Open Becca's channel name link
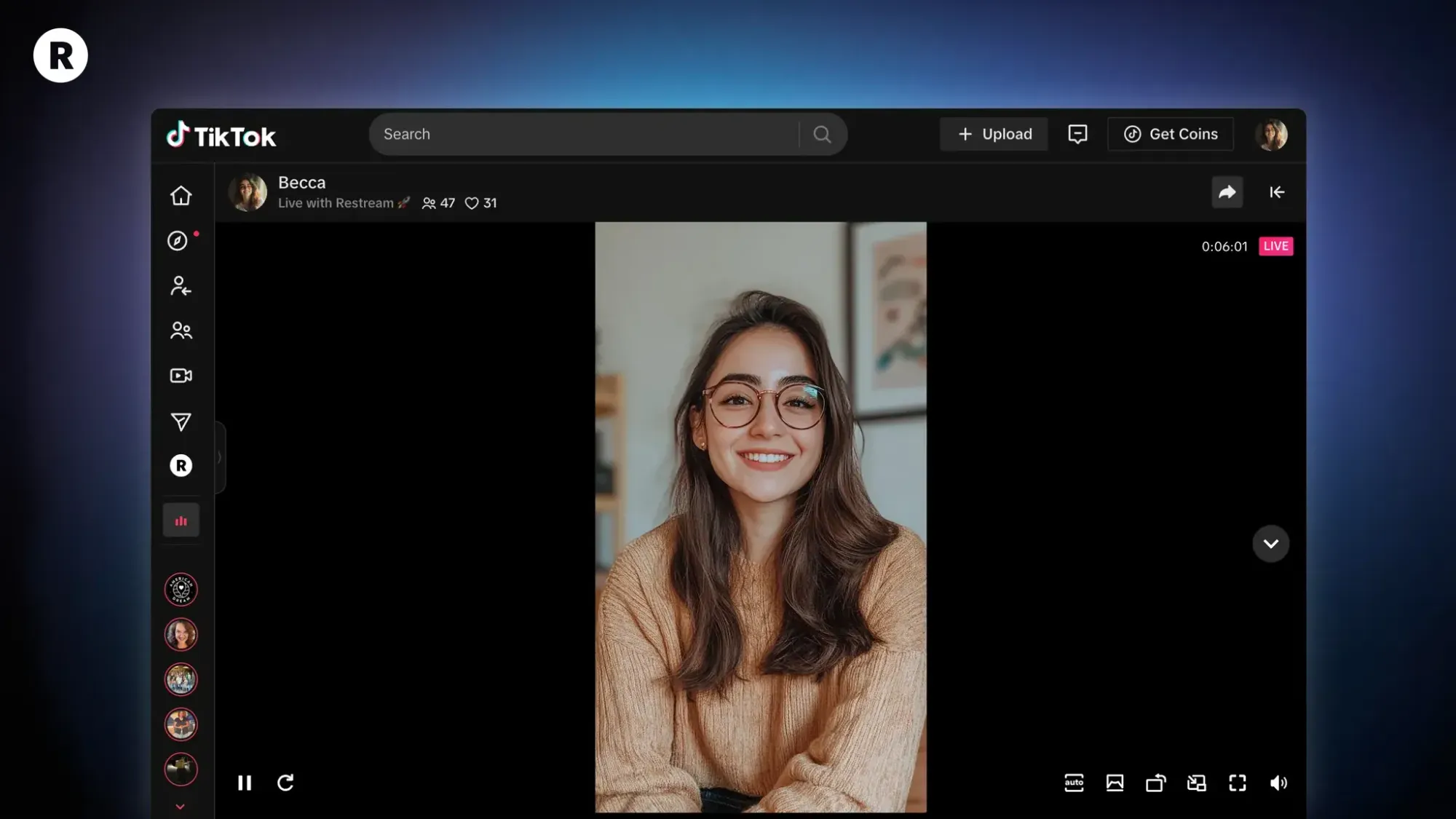Screen dimensions: 1456x819 pyautogui.click(x=301, y=182)
